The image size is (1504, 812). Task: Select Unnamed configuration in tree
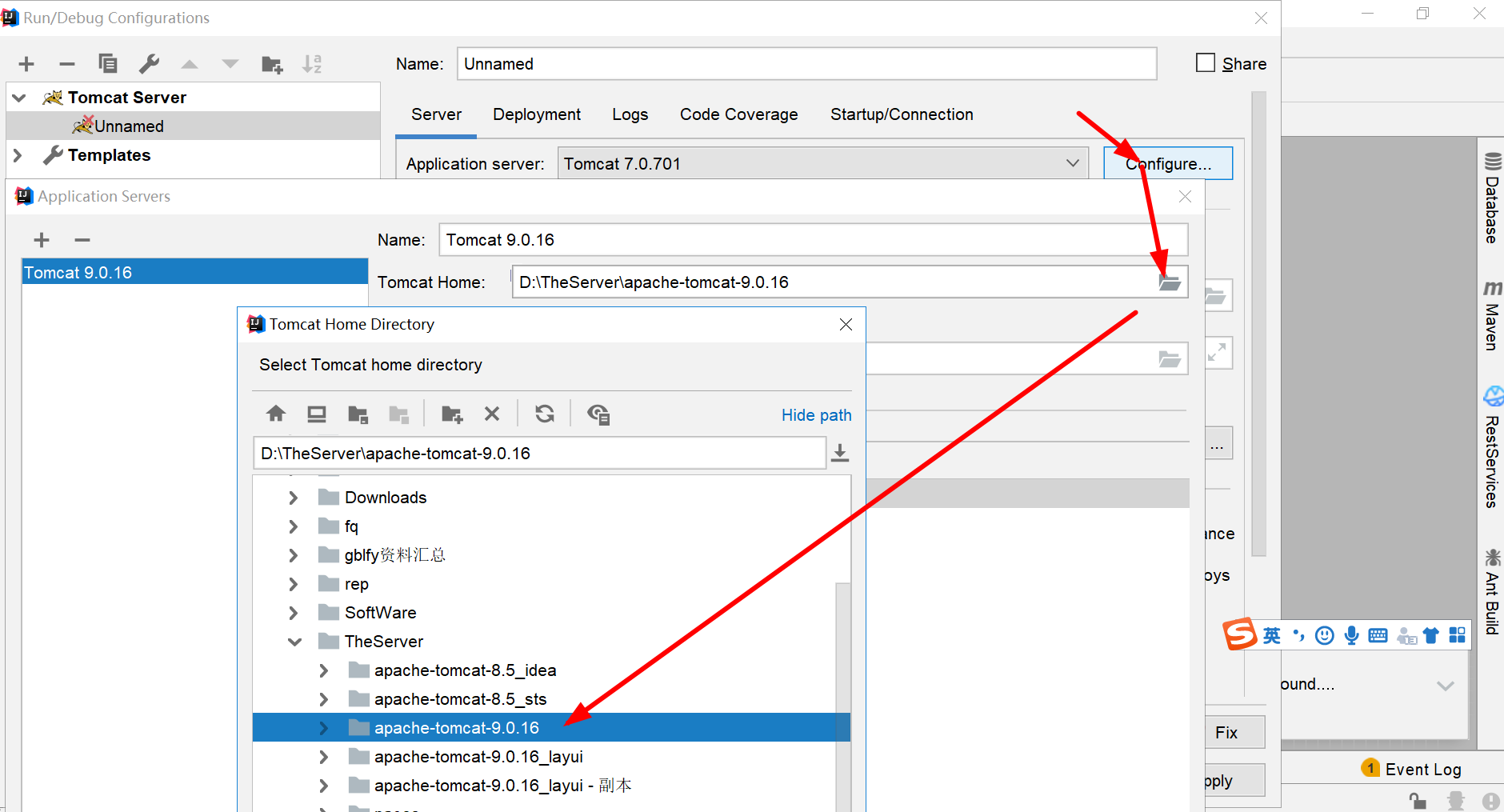[x=193, y=126]
